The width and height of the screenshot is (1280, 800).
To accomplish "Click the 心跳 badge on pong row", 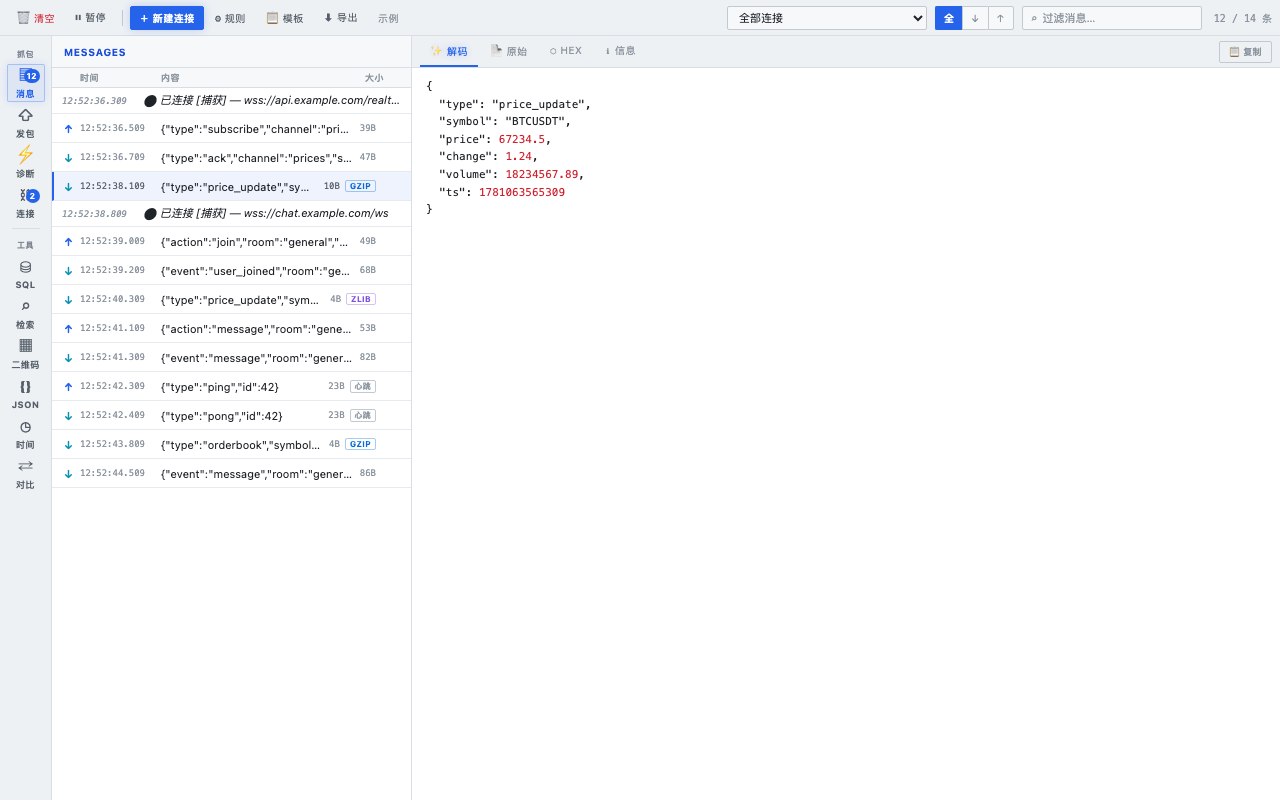I will tap(363, 415).
